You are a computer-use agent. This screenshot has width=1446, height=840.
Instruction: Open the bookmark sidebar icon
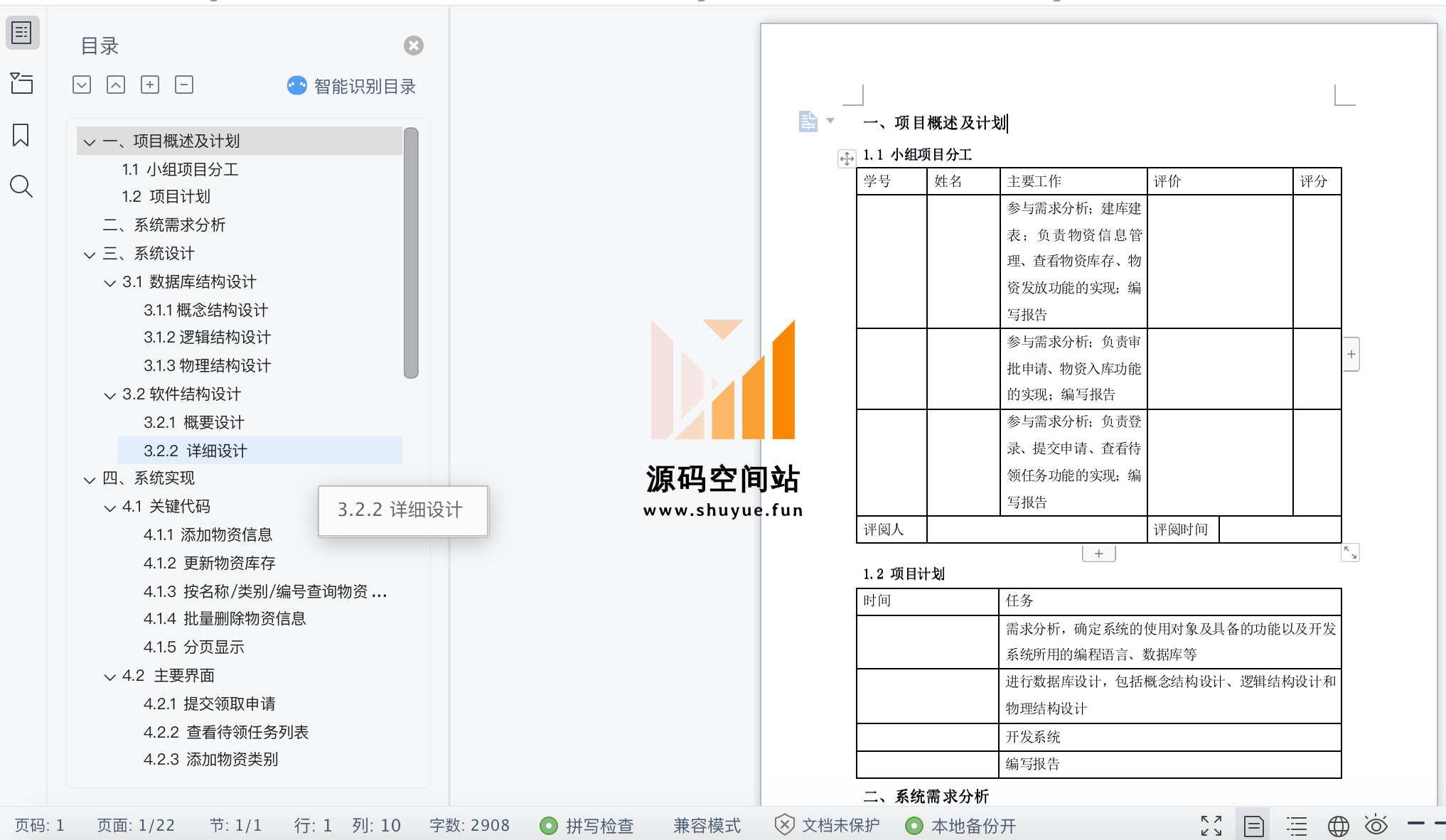click(x=21, y=135)
